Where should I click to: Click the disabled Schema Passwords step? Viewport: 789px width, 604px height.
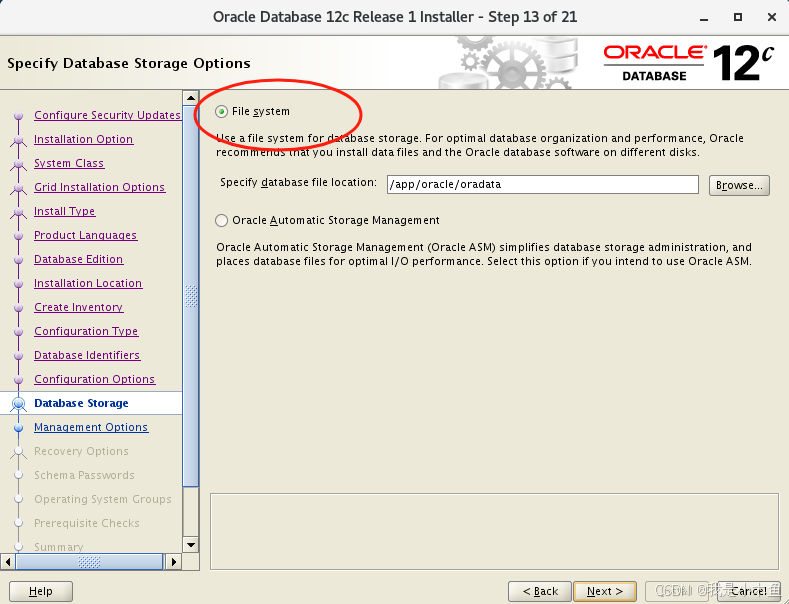tap(84, 475)
